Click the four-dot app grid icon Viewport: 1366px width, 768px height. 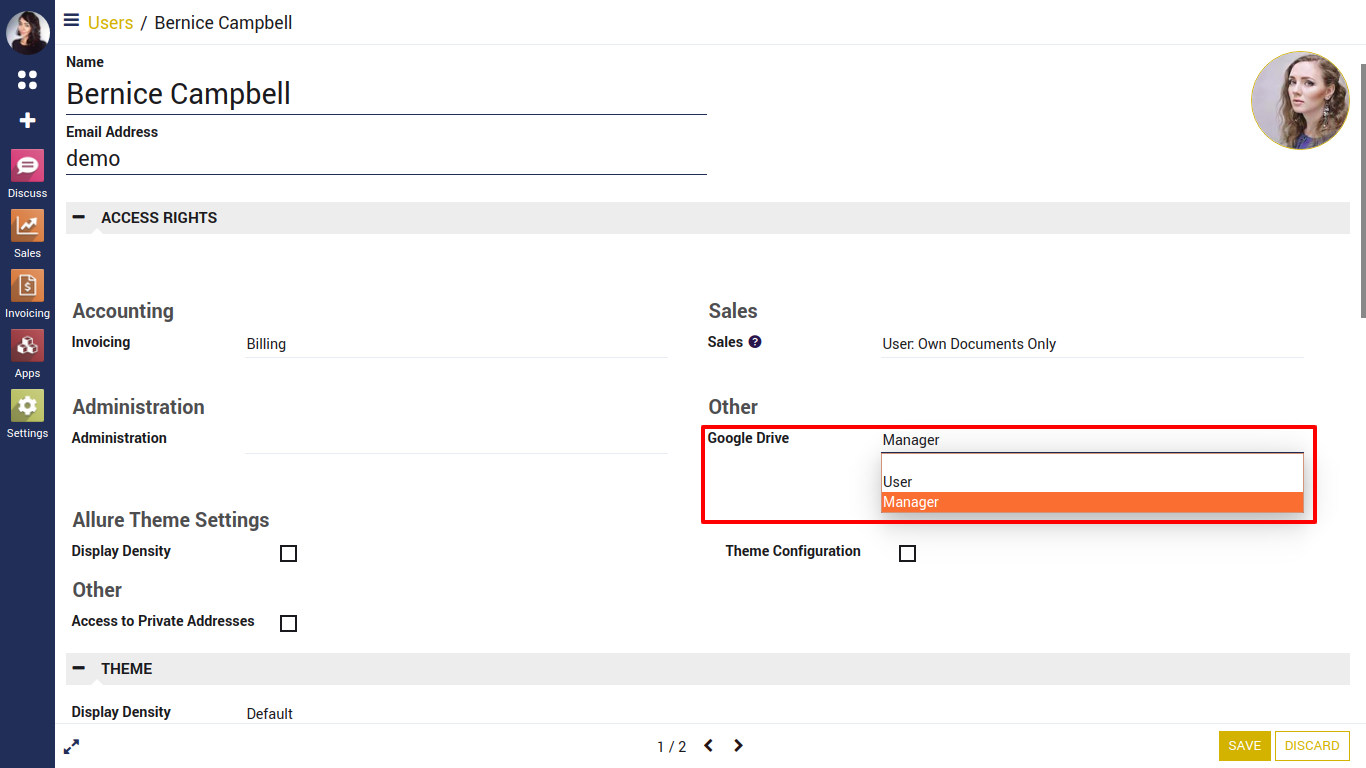(x=27, y=80)
